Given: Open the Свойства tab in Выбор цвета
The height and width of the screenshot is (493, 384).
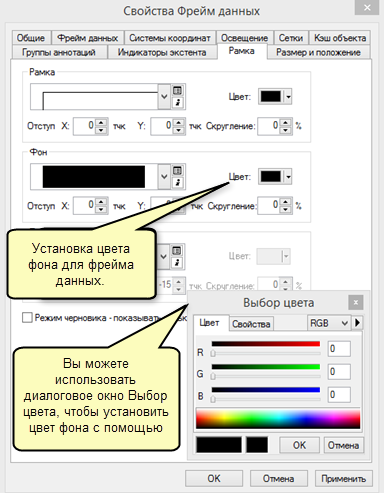Looking at the screenshot, I should [251, 324].
